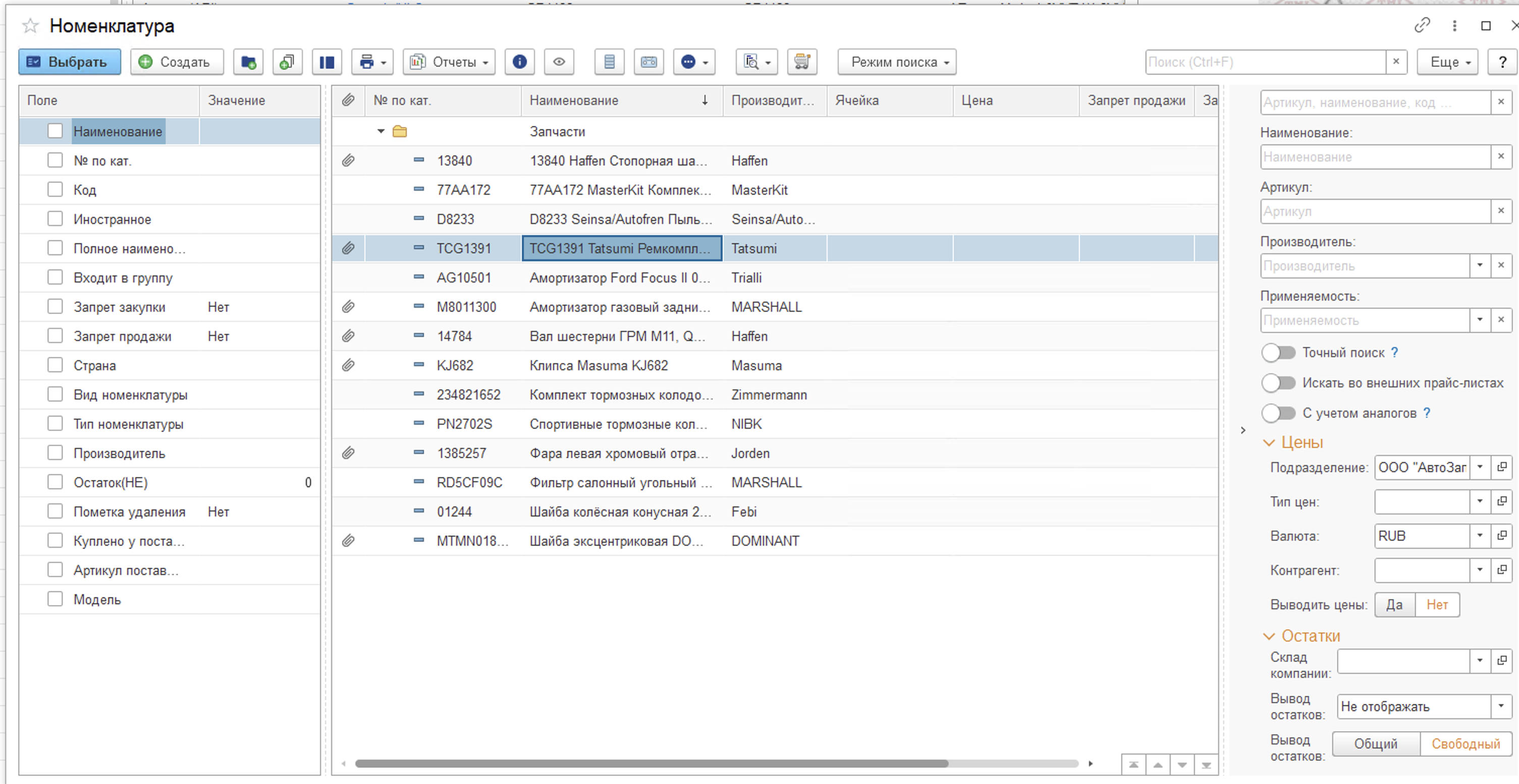Open the printer icon dropdown
1519x784 pixels.
coord(372,62)
